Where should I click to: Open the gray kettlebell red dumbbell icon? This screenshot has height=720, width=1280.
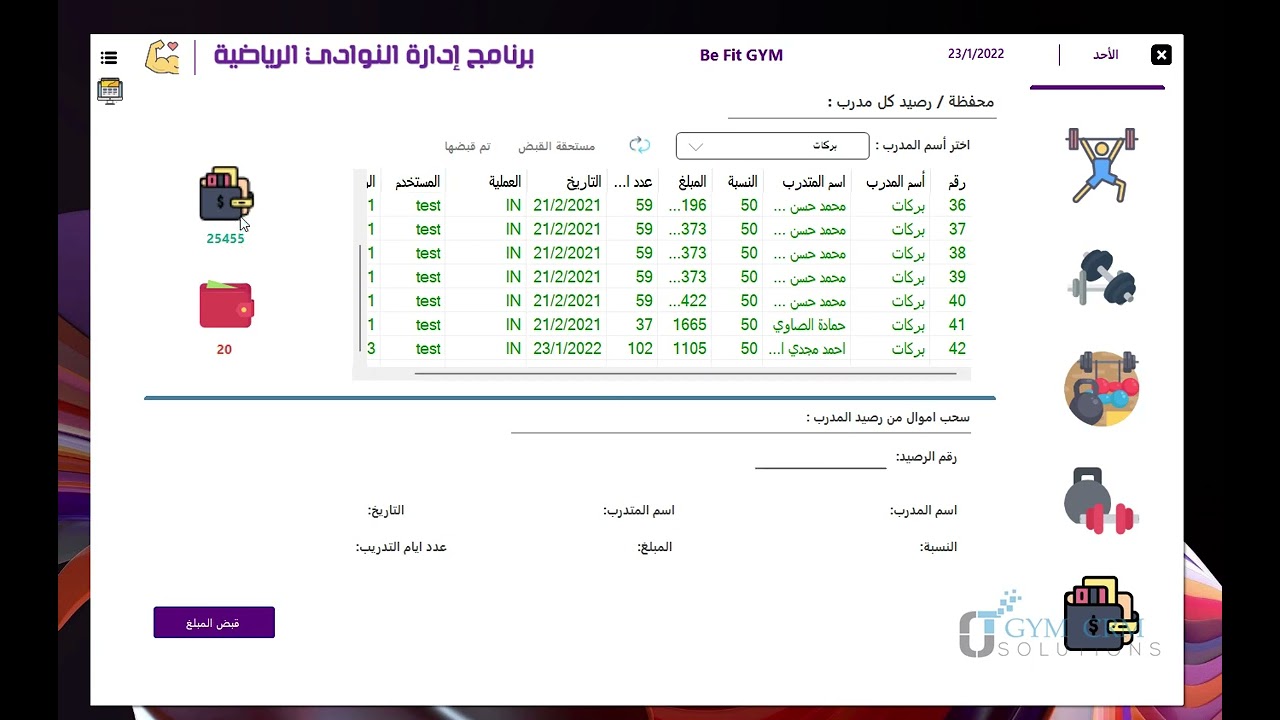(x=1100, y=501)
